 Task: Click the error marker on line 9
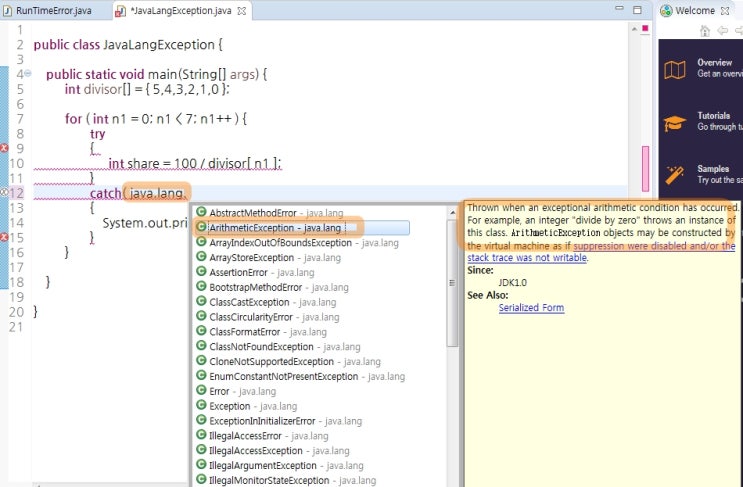pyautogui.click(x=4, y=144)
